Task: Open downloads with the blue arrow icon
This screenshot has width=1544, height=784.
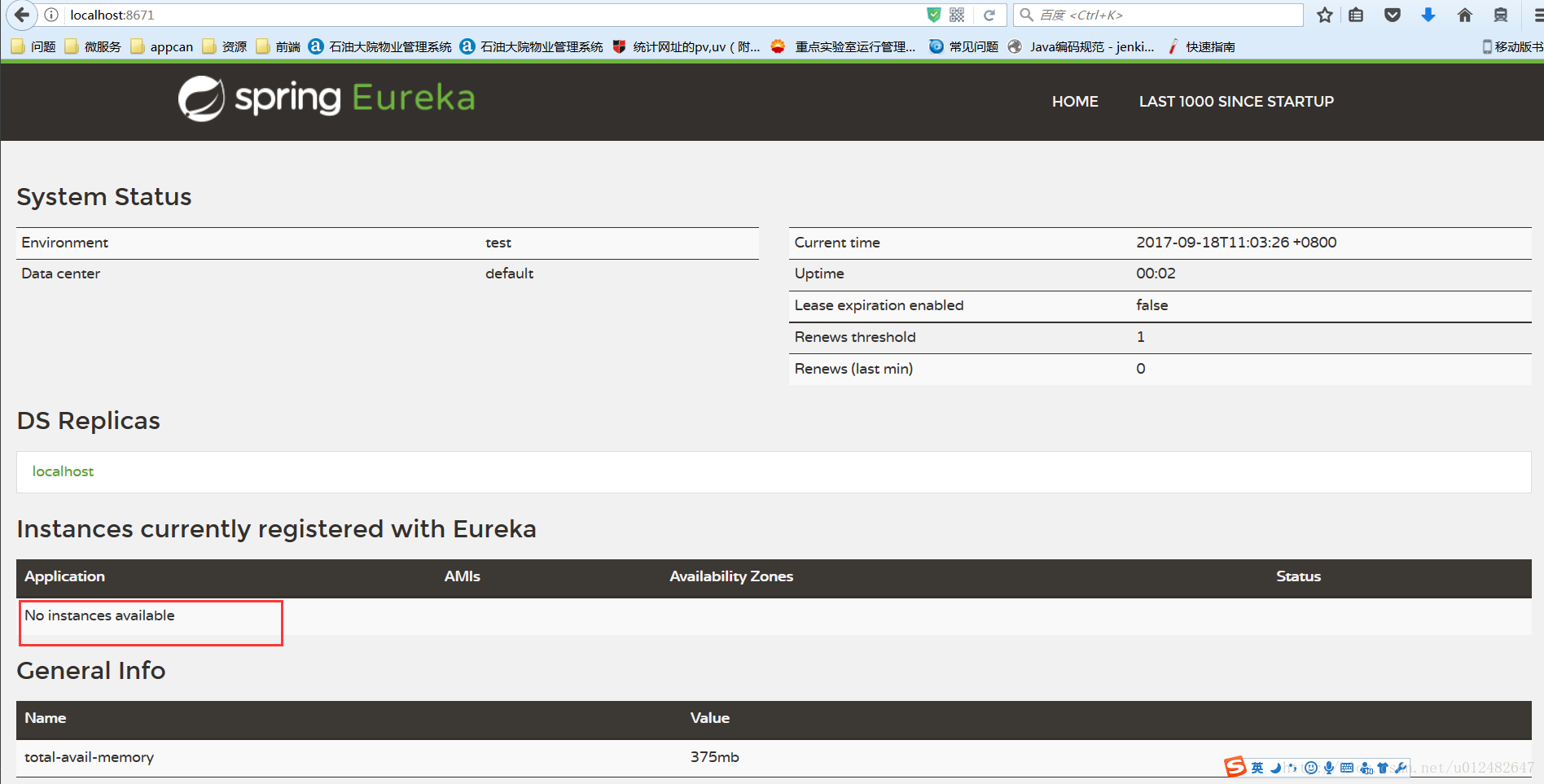Action: coord(1428,15)
